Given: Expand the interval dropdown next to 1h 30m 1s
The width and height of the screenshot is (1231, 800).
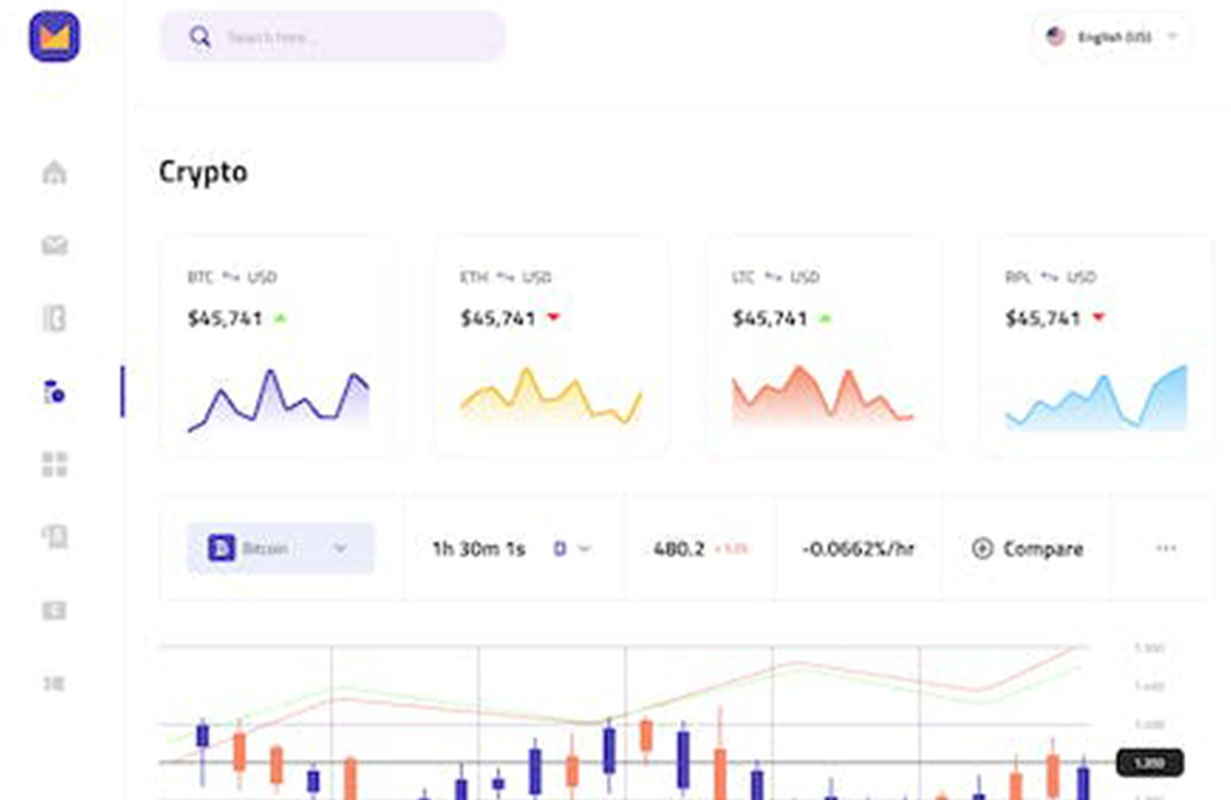Looking at the screenshot, I should (x=585, y=548).
